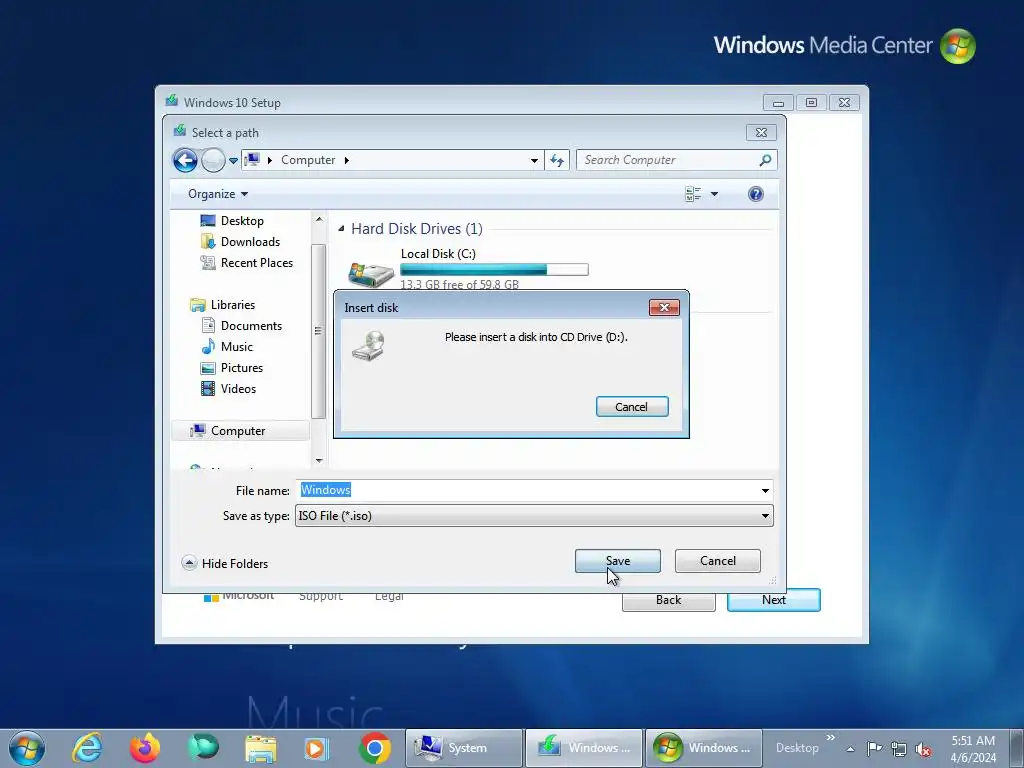Open the recent locations dropdown arrow
The height and width of the screenshot is (768, 1024).
coord(233,161)
